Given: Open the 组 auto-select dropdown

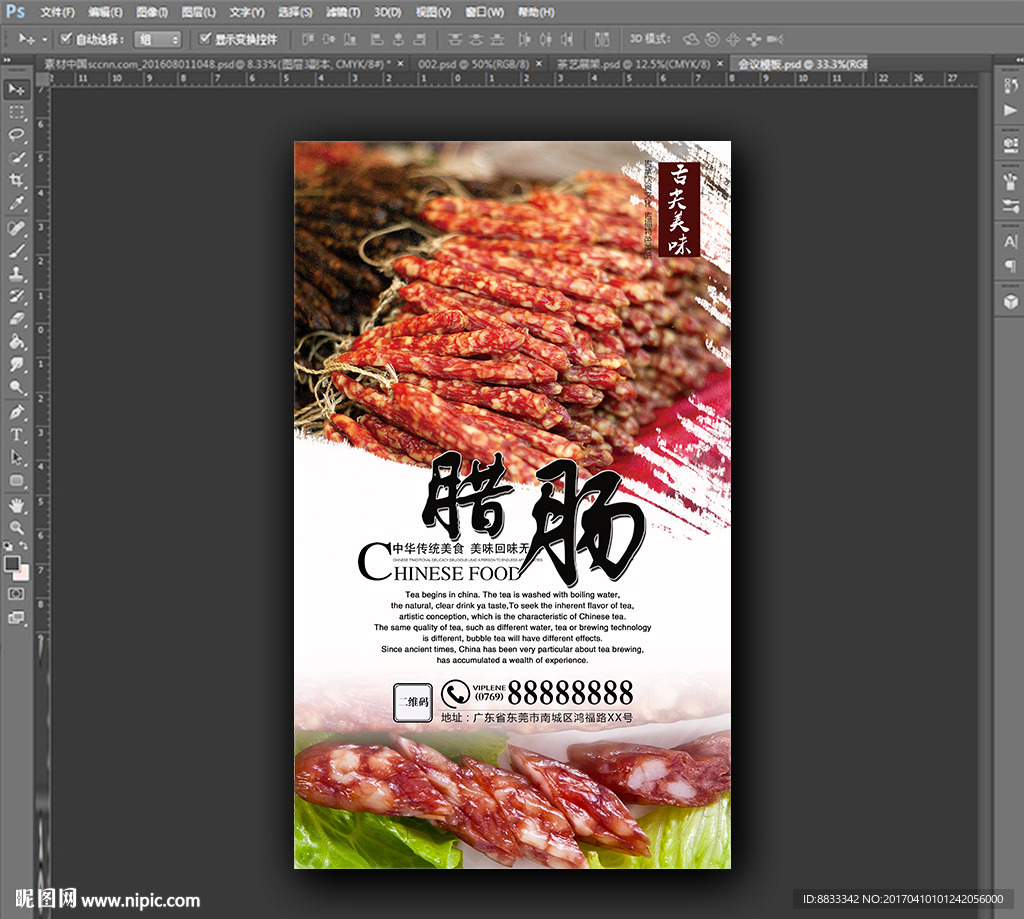Looking at the screenshot, I should (x=157, y=39).
